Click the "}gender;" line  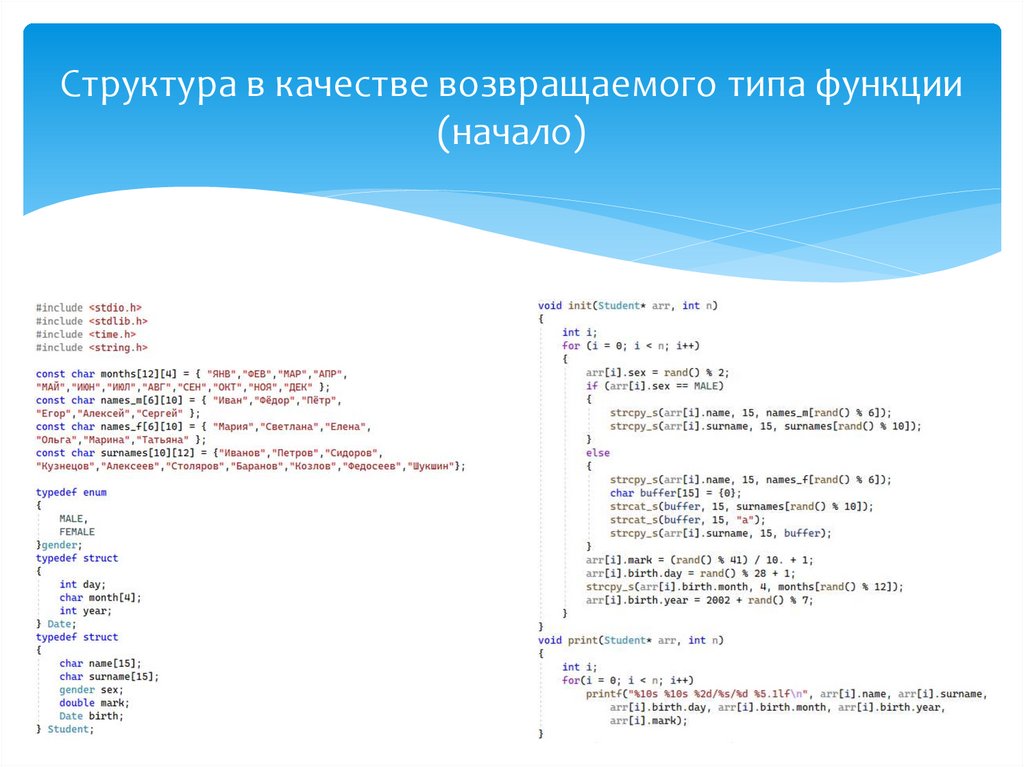[x=59, y=545]
